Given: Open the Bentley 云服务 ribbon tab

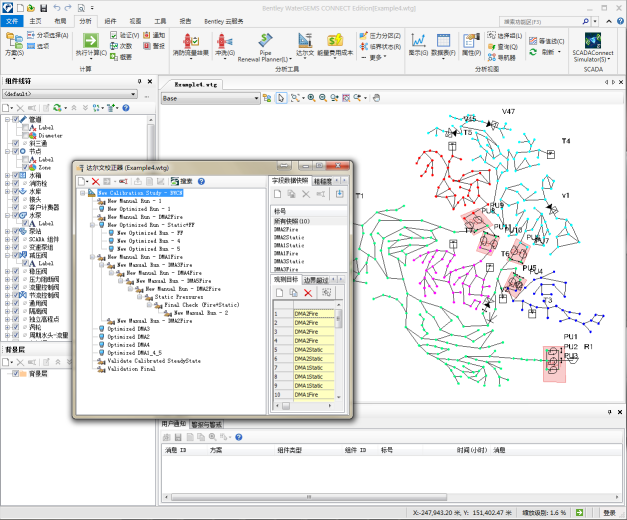Looking at the screenshot, I should point(224,21).
